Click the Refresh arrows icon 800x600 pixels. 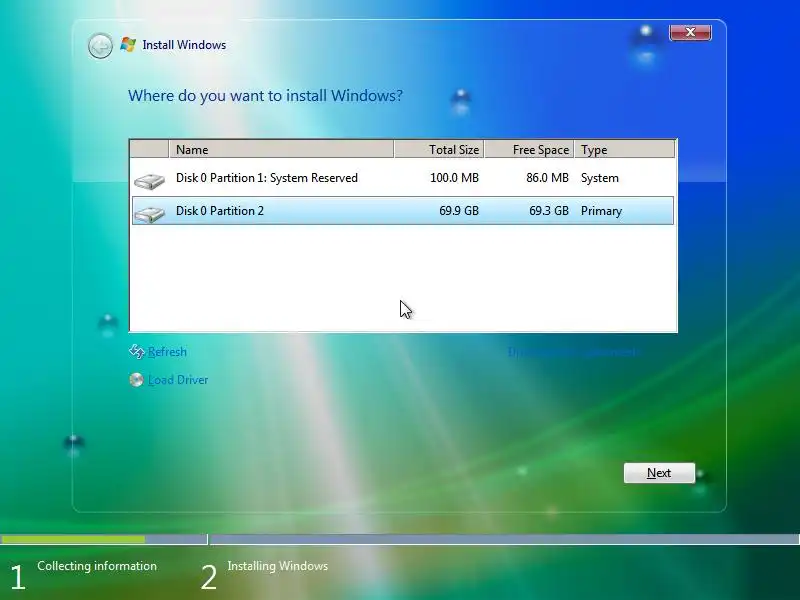(x=137, y=352)
